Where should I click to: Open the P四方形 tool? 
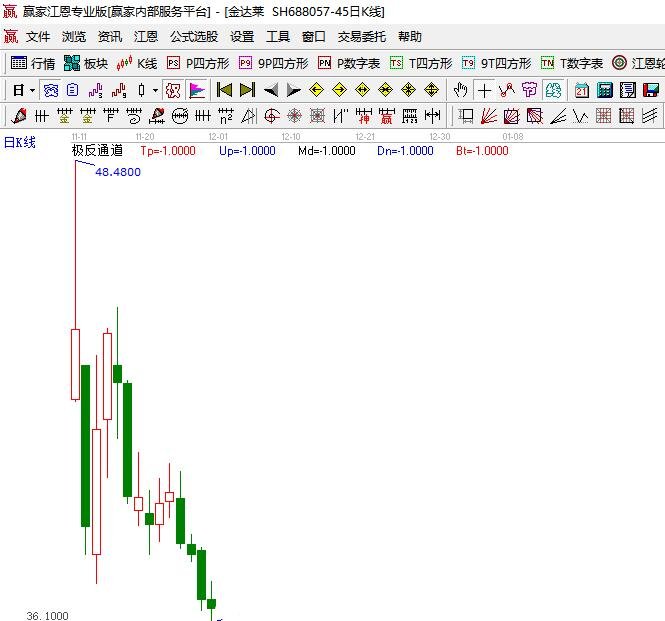click(x=198, y=63)
